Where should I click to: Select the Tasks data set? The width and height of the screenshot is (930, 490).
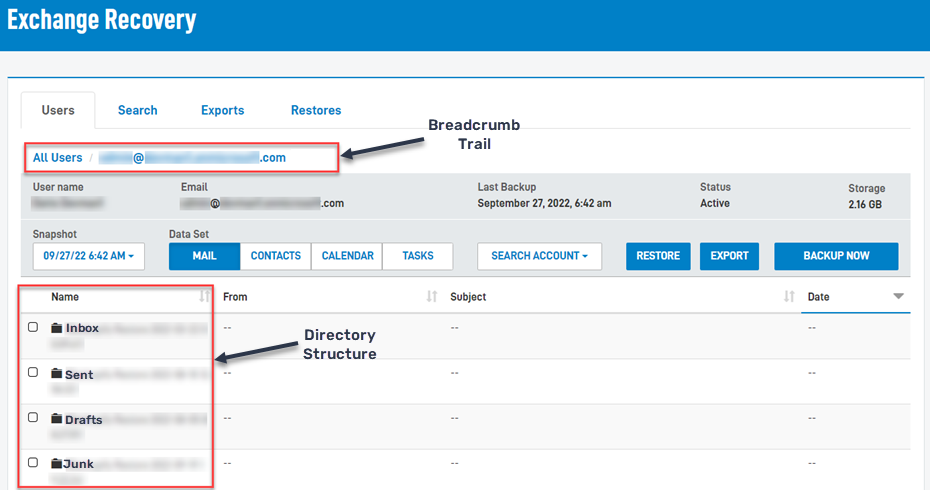[x=418, y=256]
